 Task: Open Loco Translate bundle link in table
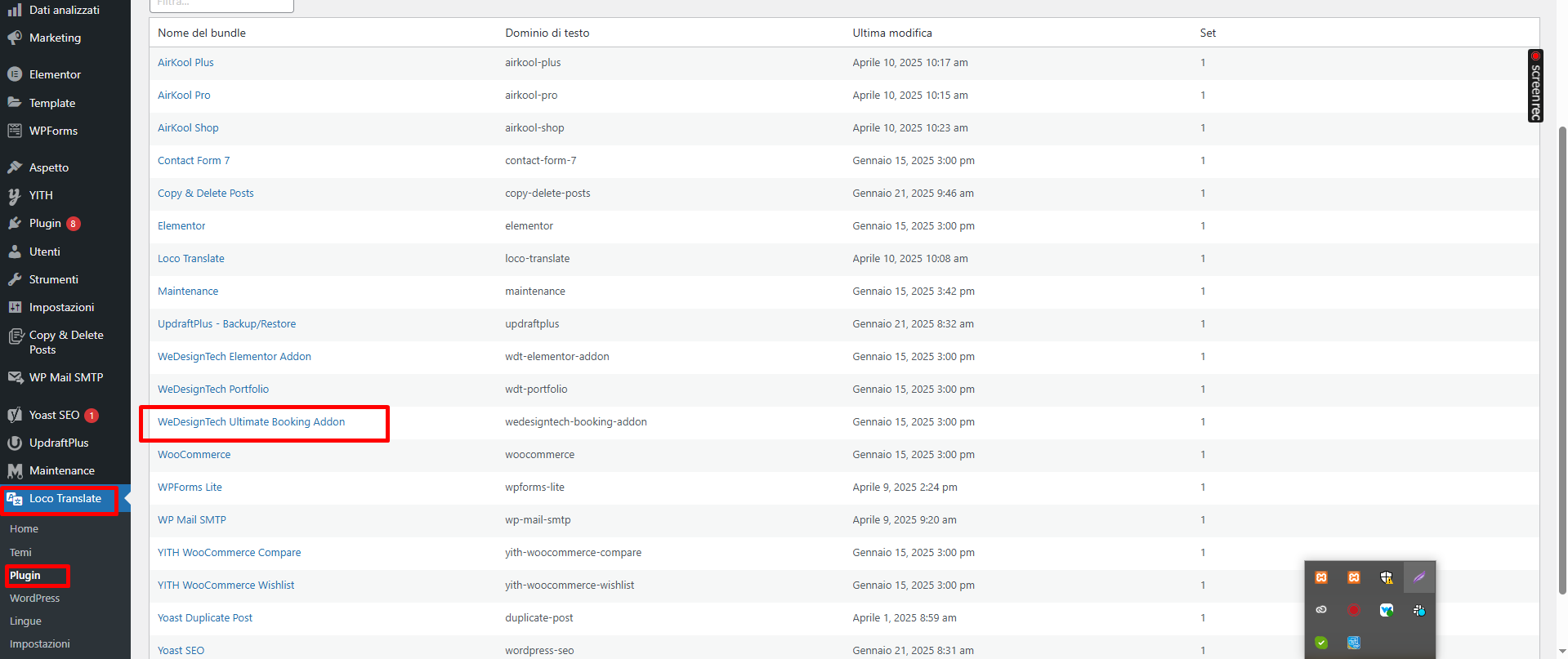[191, 259]
